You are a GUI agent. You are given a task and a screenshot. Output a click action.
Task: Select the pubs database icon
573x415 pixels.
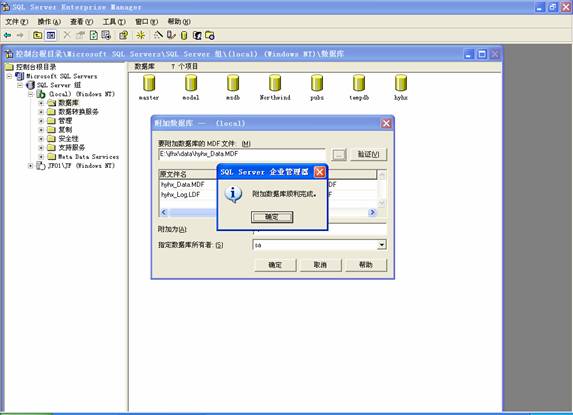pyautogui.click(x=317, y=83)
